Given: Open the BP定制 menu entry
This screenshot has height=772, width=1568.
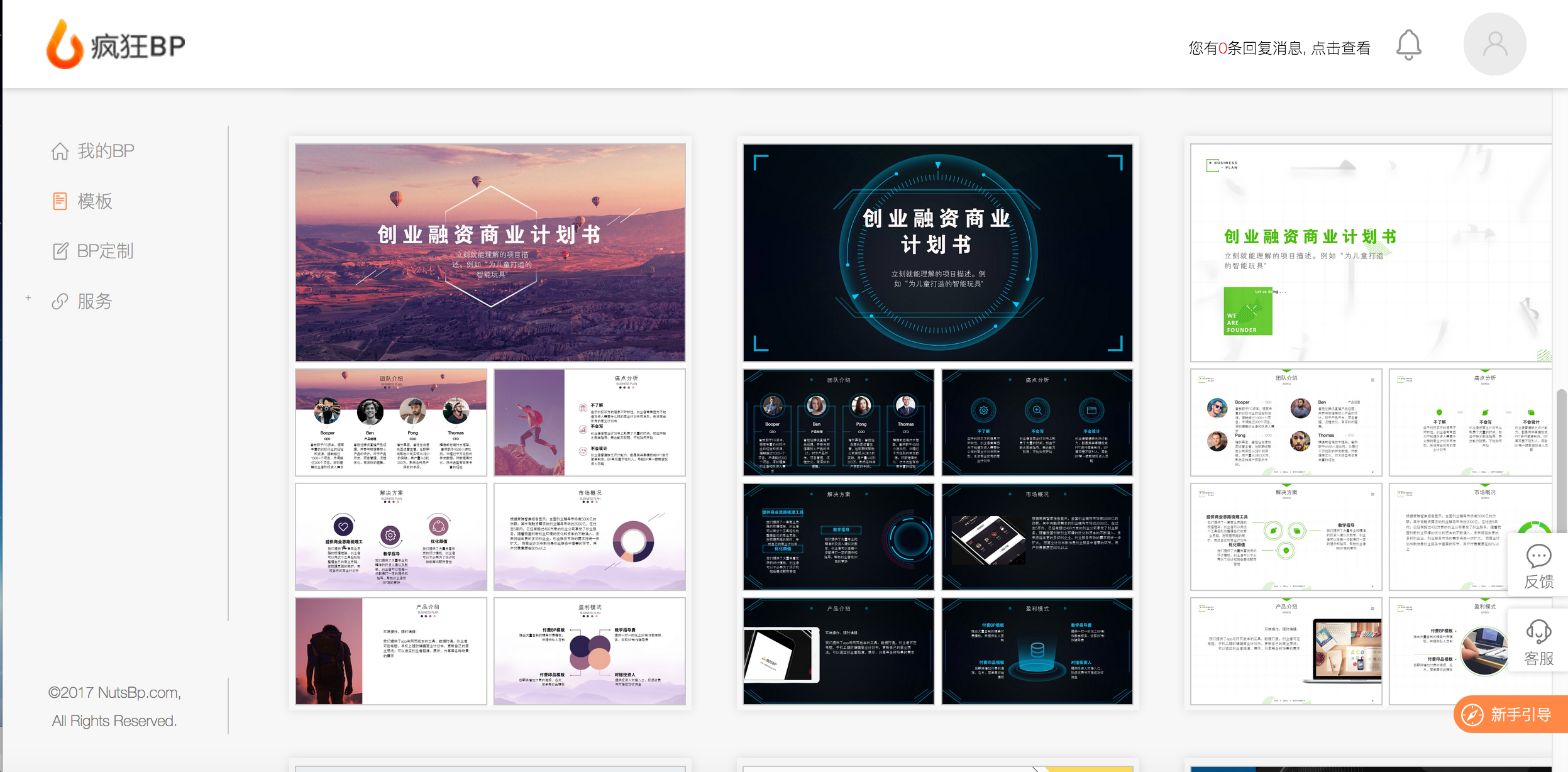Looking at the screenshot, I should click(x=105, y=251).
